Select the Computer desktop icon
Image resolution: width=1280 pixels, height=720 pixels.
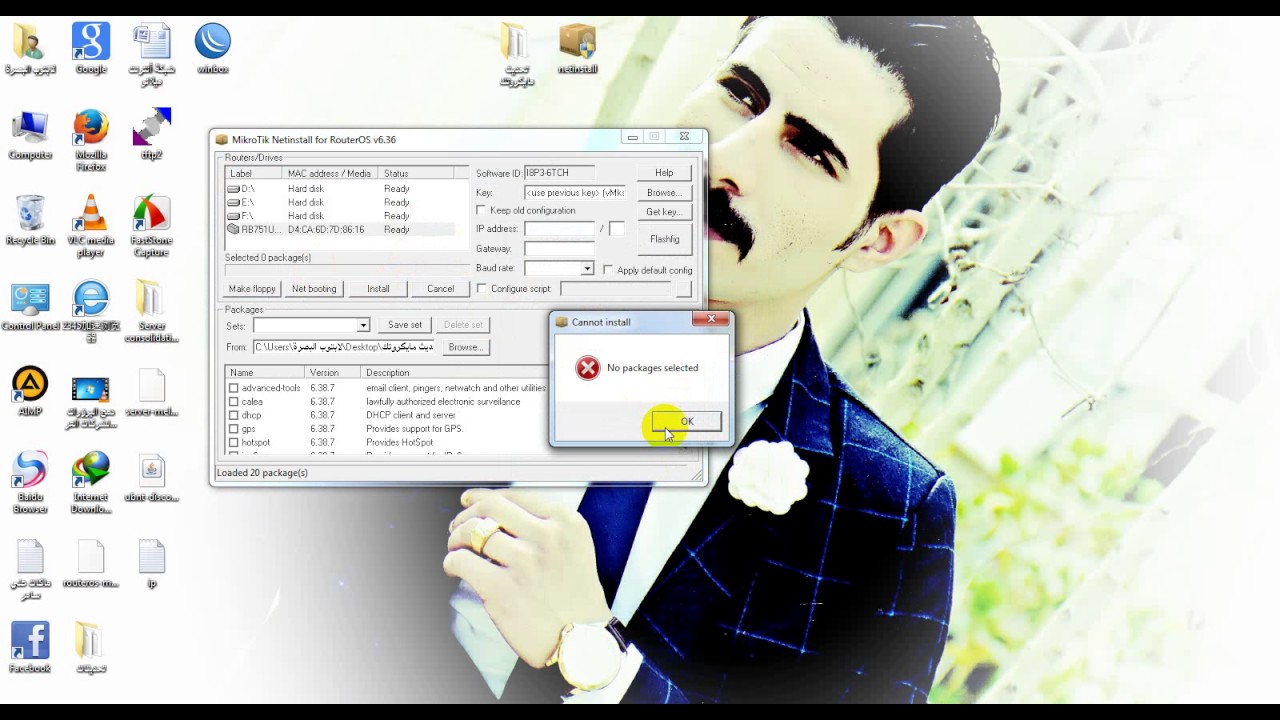[30, 136]
